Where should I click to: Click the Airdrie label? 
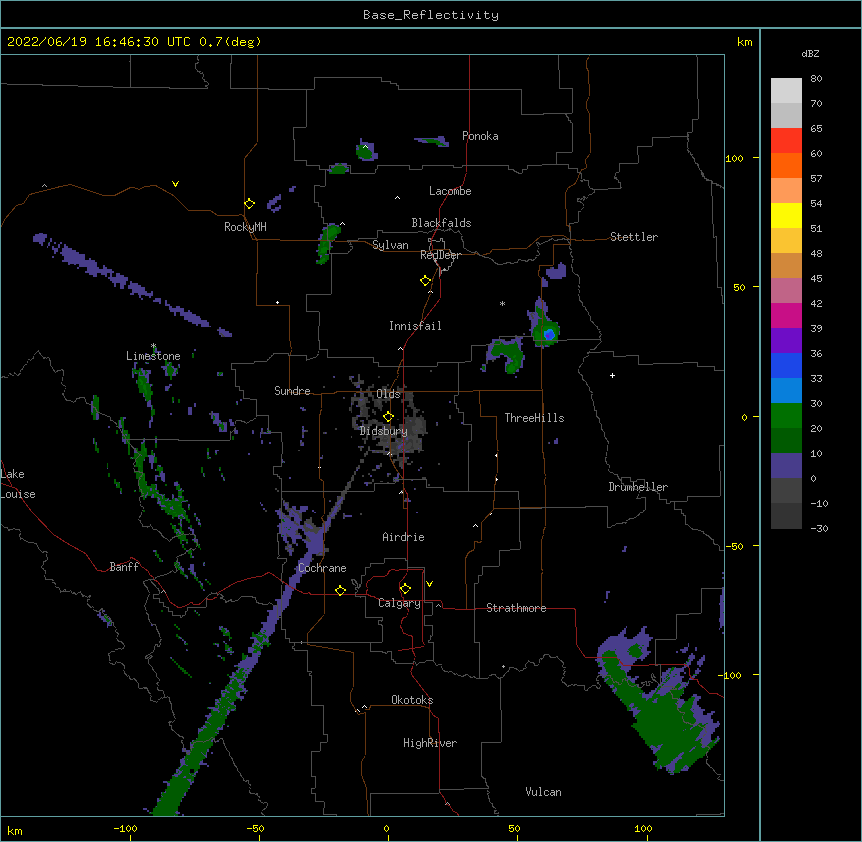point(403,537)
